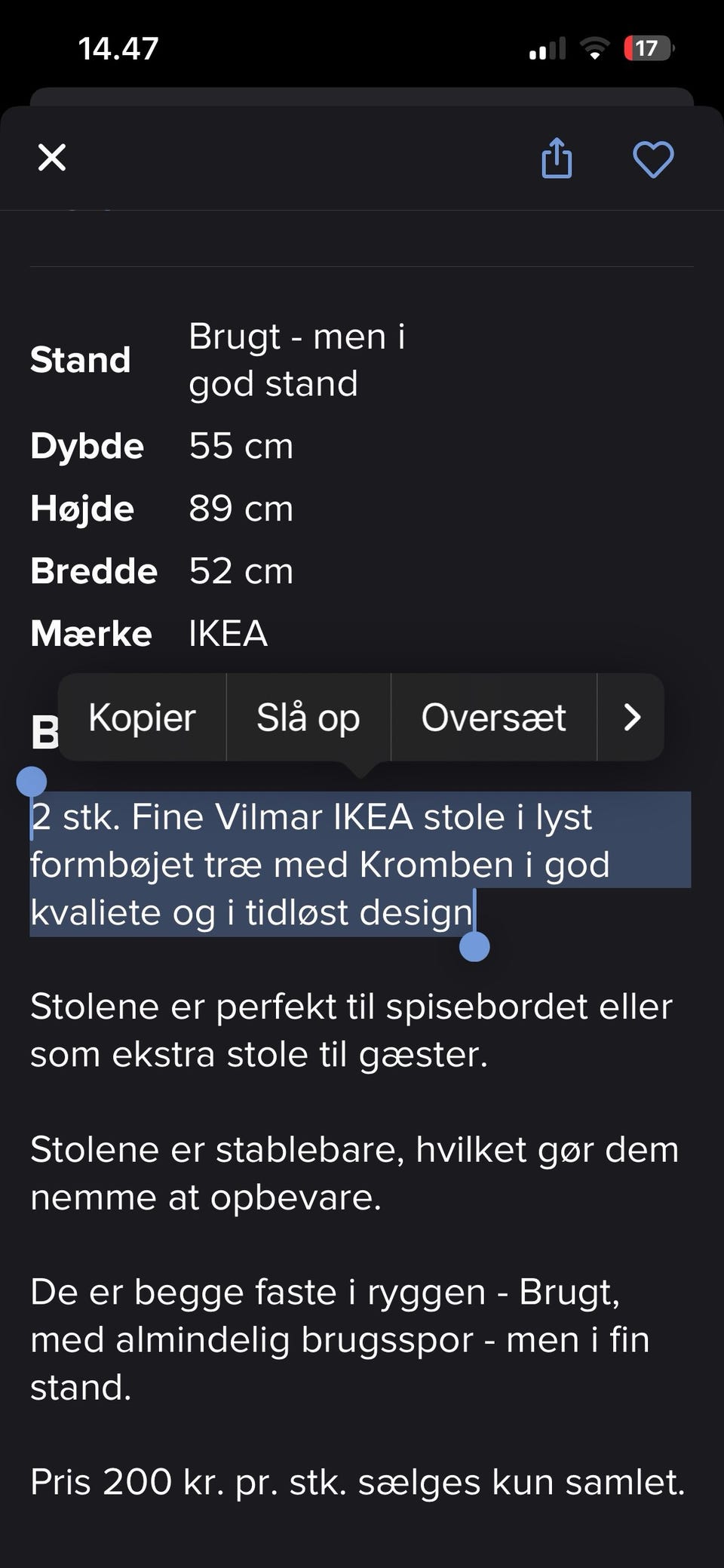
Task: Tap the IKEA brand value
Action: pyautogui.click(x=228, y=633)
